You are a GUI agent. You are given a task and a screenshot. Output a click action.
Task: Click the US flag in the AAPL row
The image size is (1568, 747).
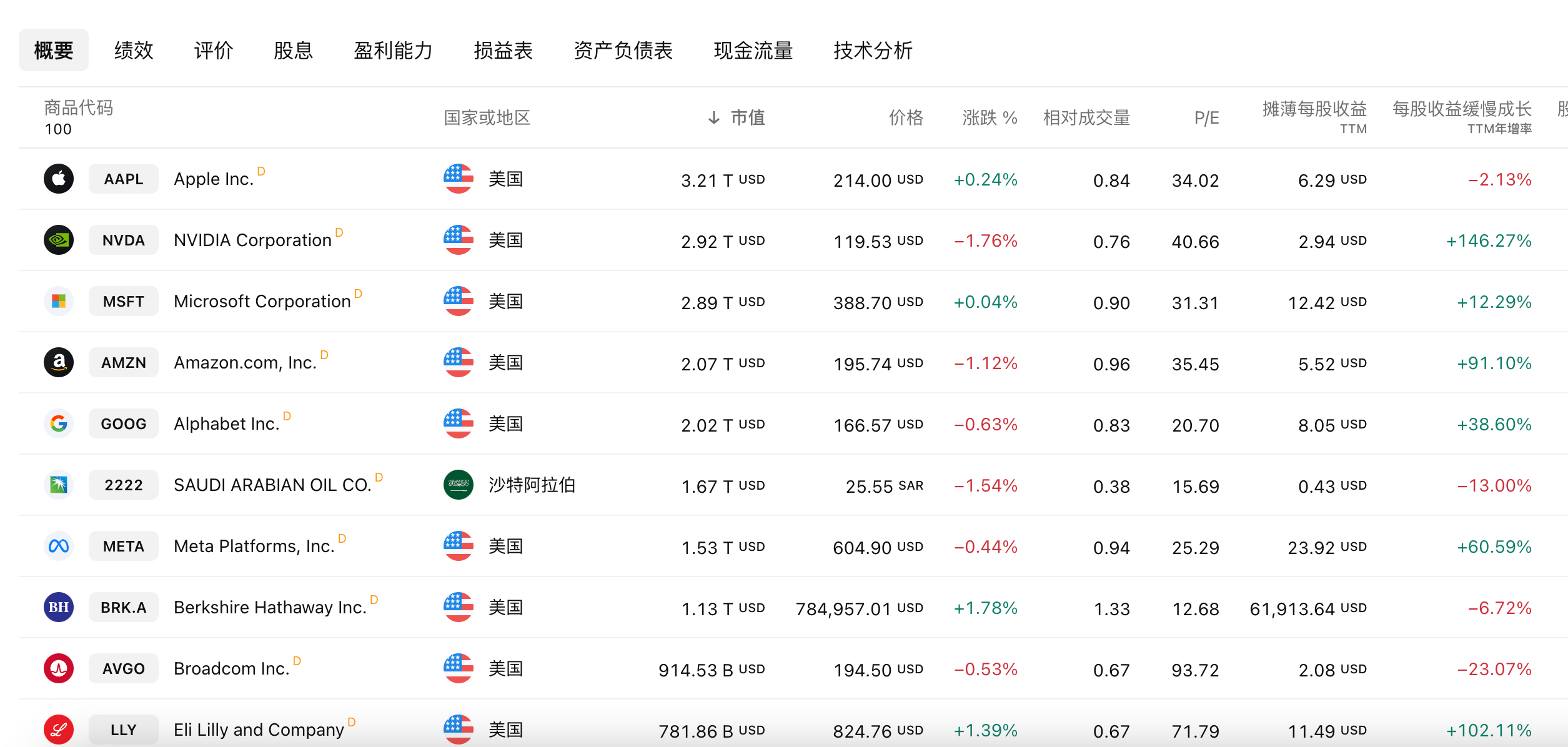[x=459, y=179]
